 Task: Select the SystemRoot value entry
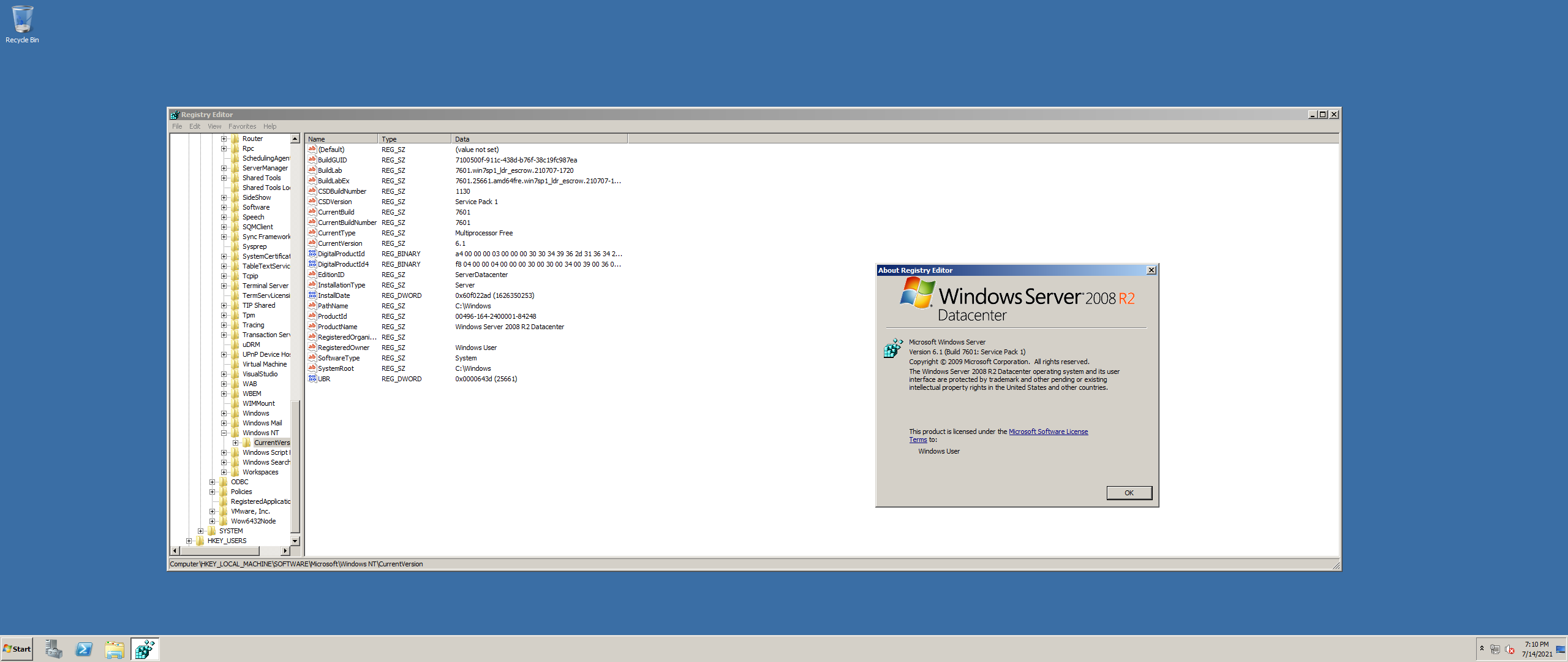click(336, 368)
